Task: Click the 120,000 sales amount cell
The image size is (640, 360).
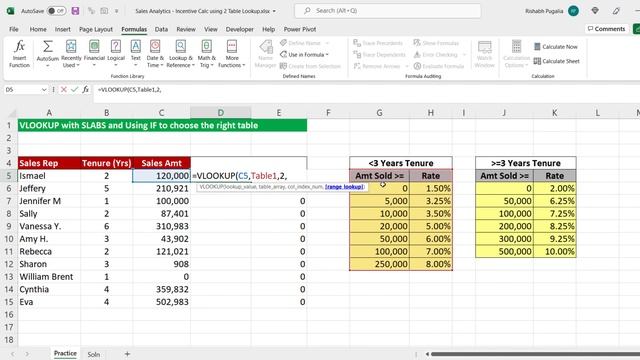Action: pyautogui.click(x=161, y=176)
